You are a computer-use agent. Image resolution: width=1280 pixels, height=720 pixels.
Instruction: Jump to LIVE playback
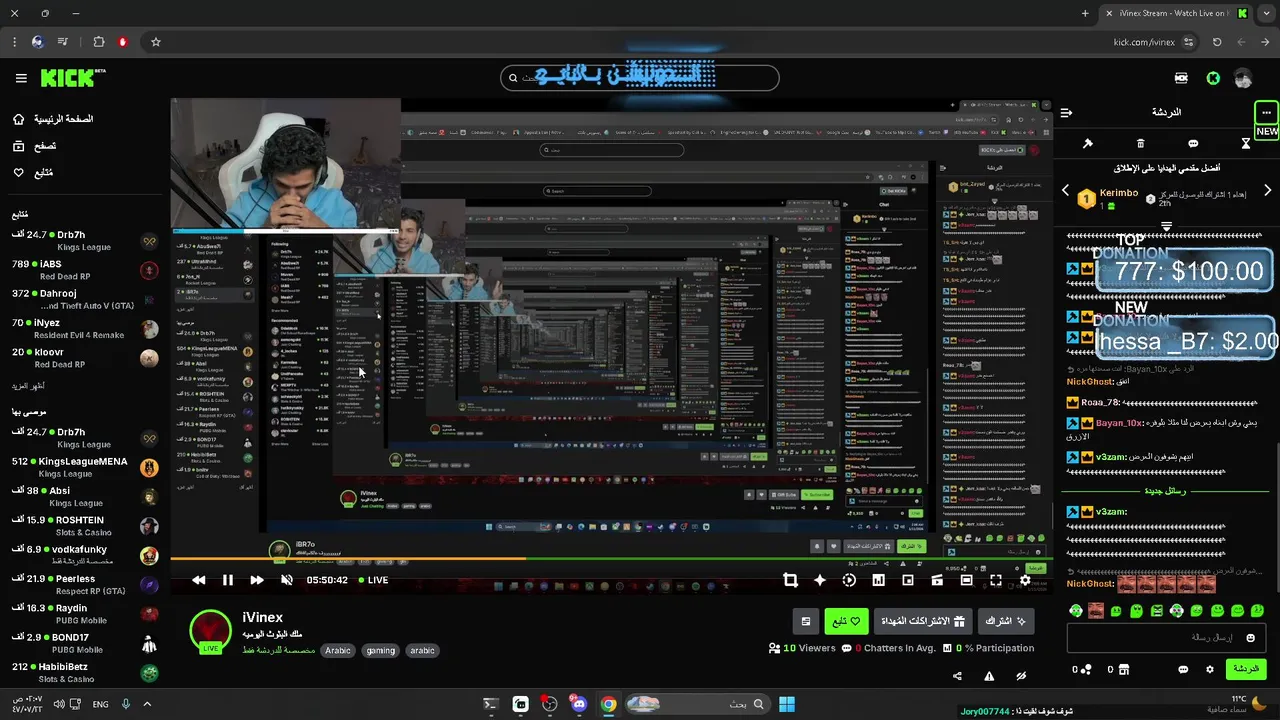pos(373,580)
